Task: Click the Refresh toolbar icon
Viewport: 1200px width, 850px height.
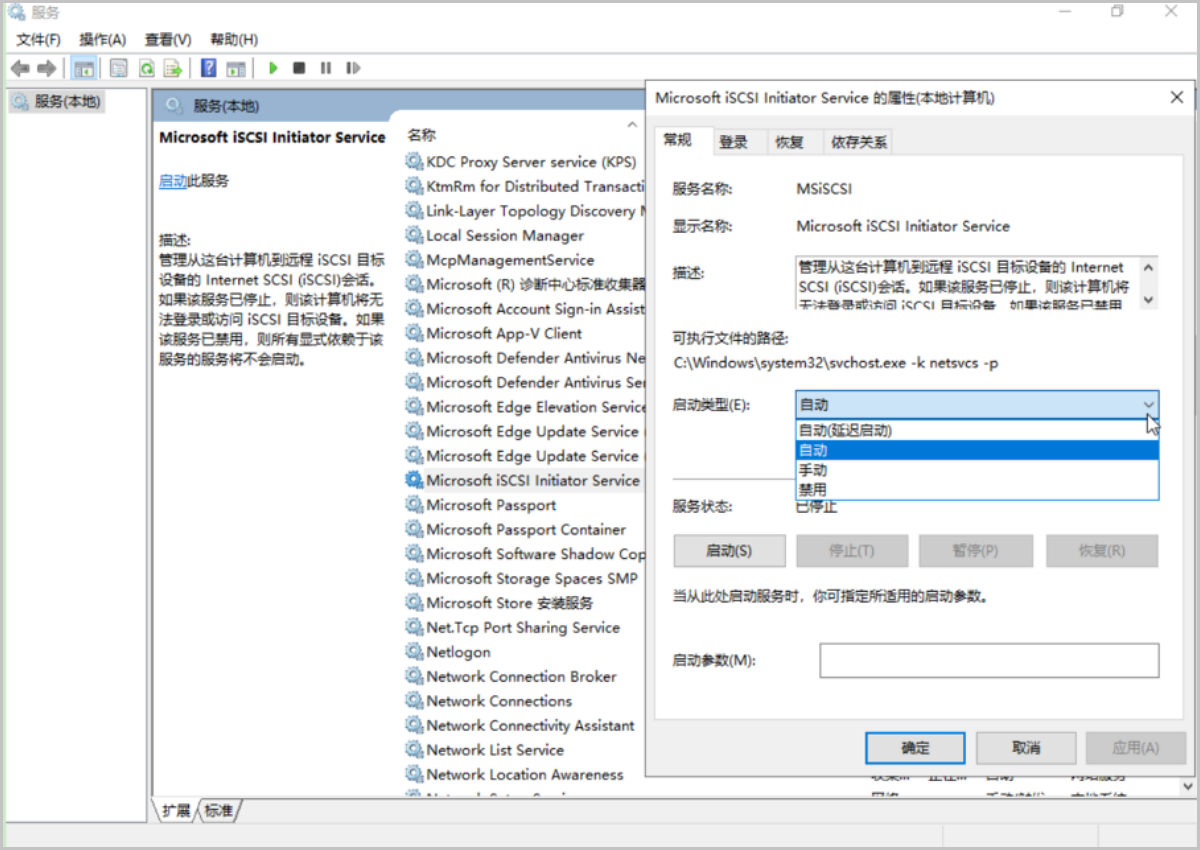Action: [146, 68]
